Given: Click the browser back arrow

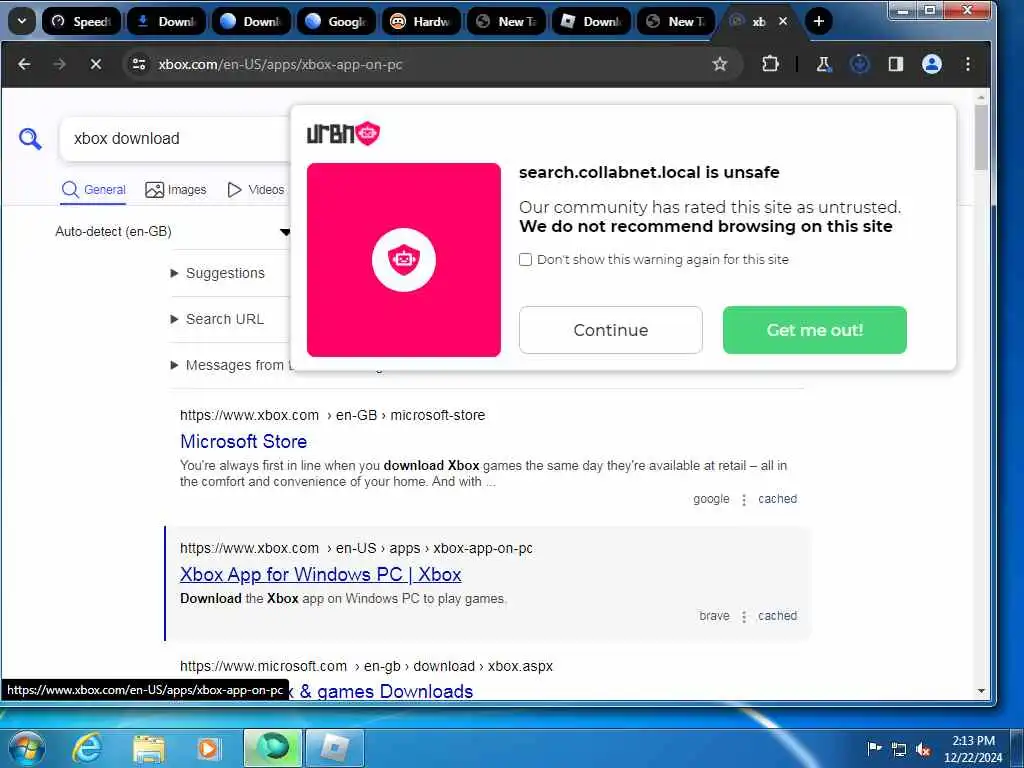Looking at the screenshot, I should click(x=24, y=64).
